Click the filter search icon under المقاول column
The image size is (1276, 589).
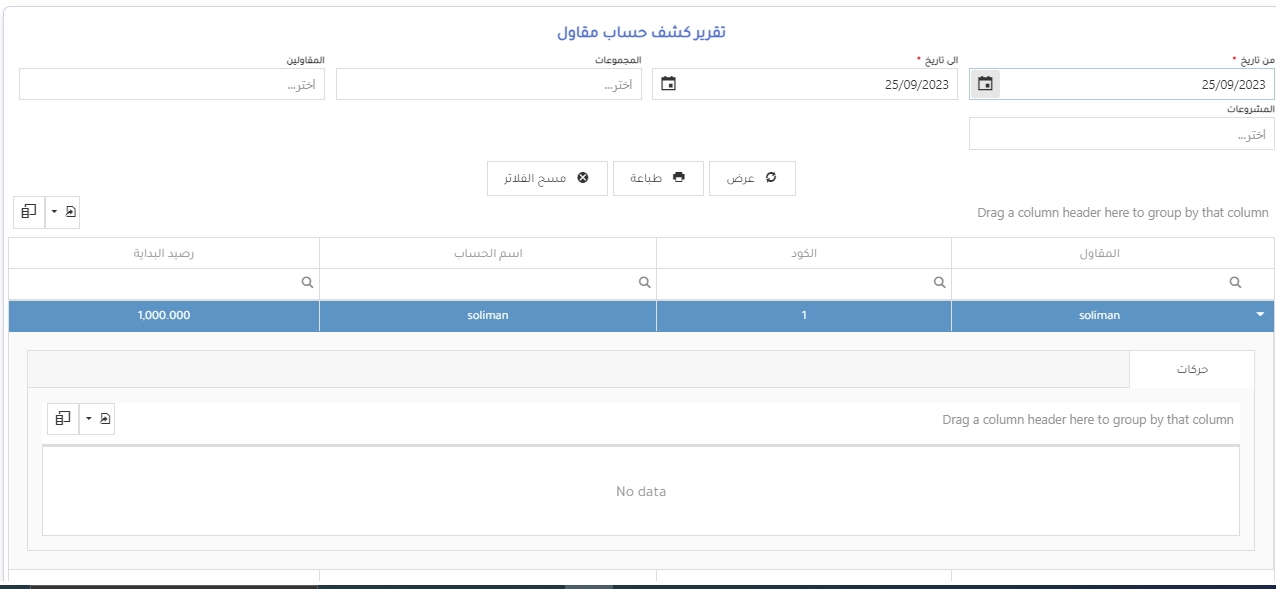coord(1236,283)
